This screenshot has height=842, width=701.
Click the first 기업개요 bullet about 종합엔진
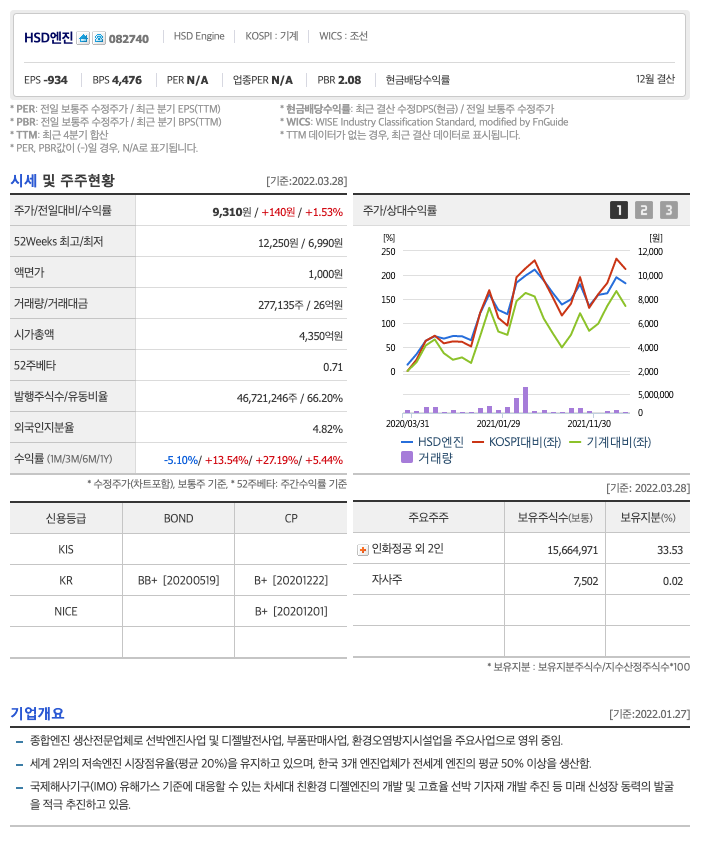click(296, 741)
